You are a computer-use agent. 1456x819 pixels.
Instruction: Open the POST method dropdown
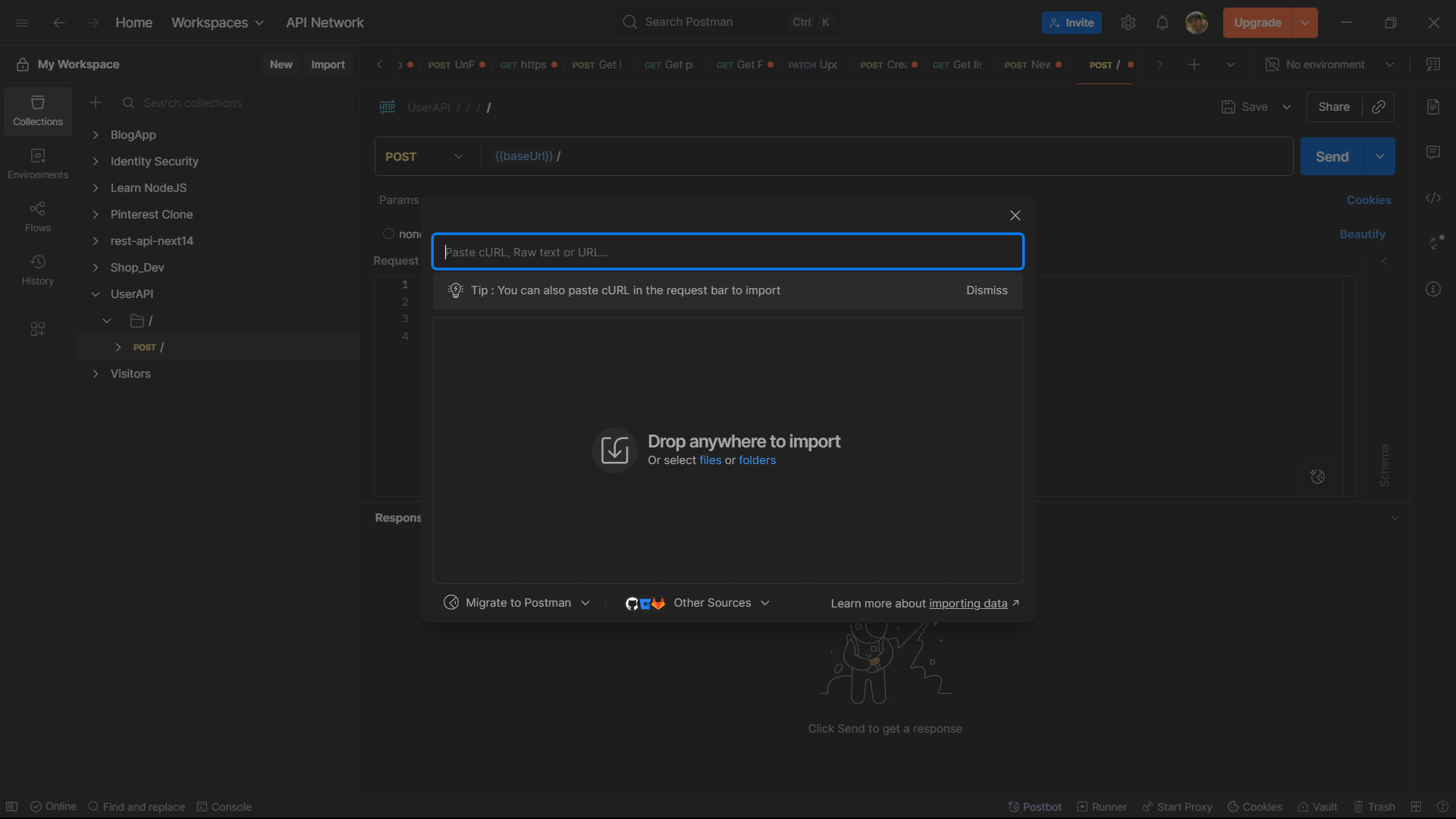[x=424, y=156]
